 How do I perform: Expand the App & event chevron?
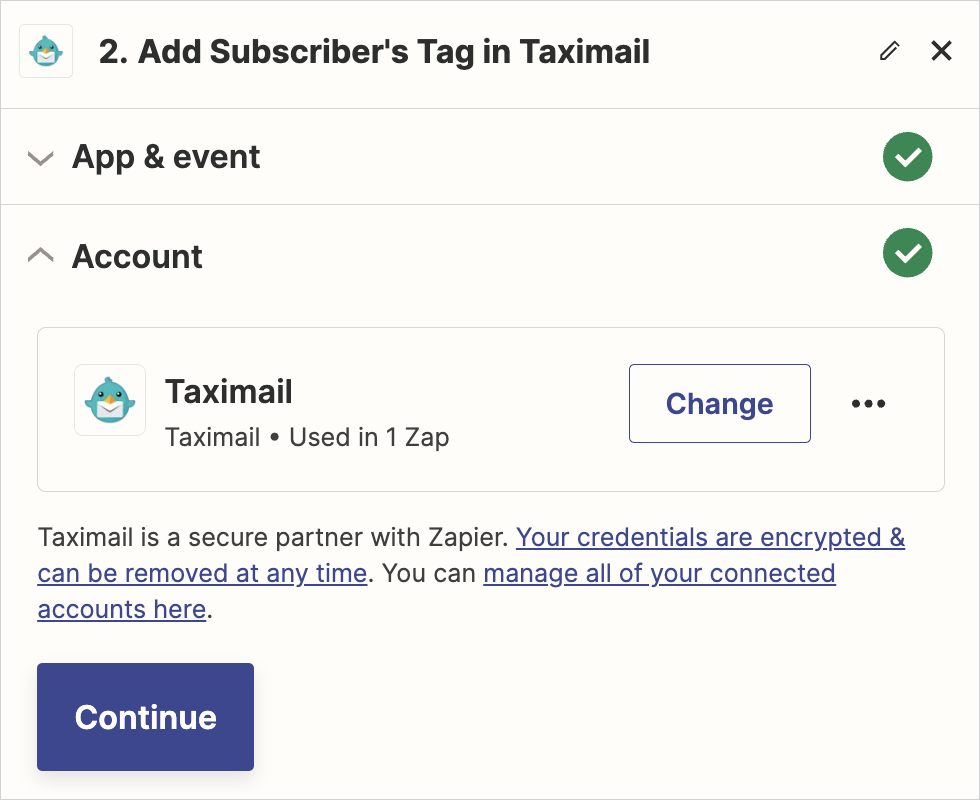[40, 158]
